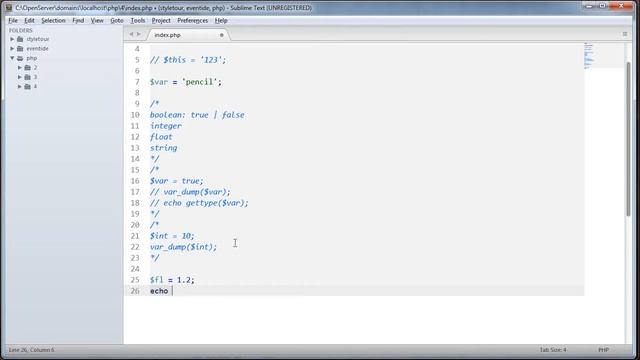This screenshot has width=640, height=360.
Task: Click the word float on line 12
Action: (161, 137)
